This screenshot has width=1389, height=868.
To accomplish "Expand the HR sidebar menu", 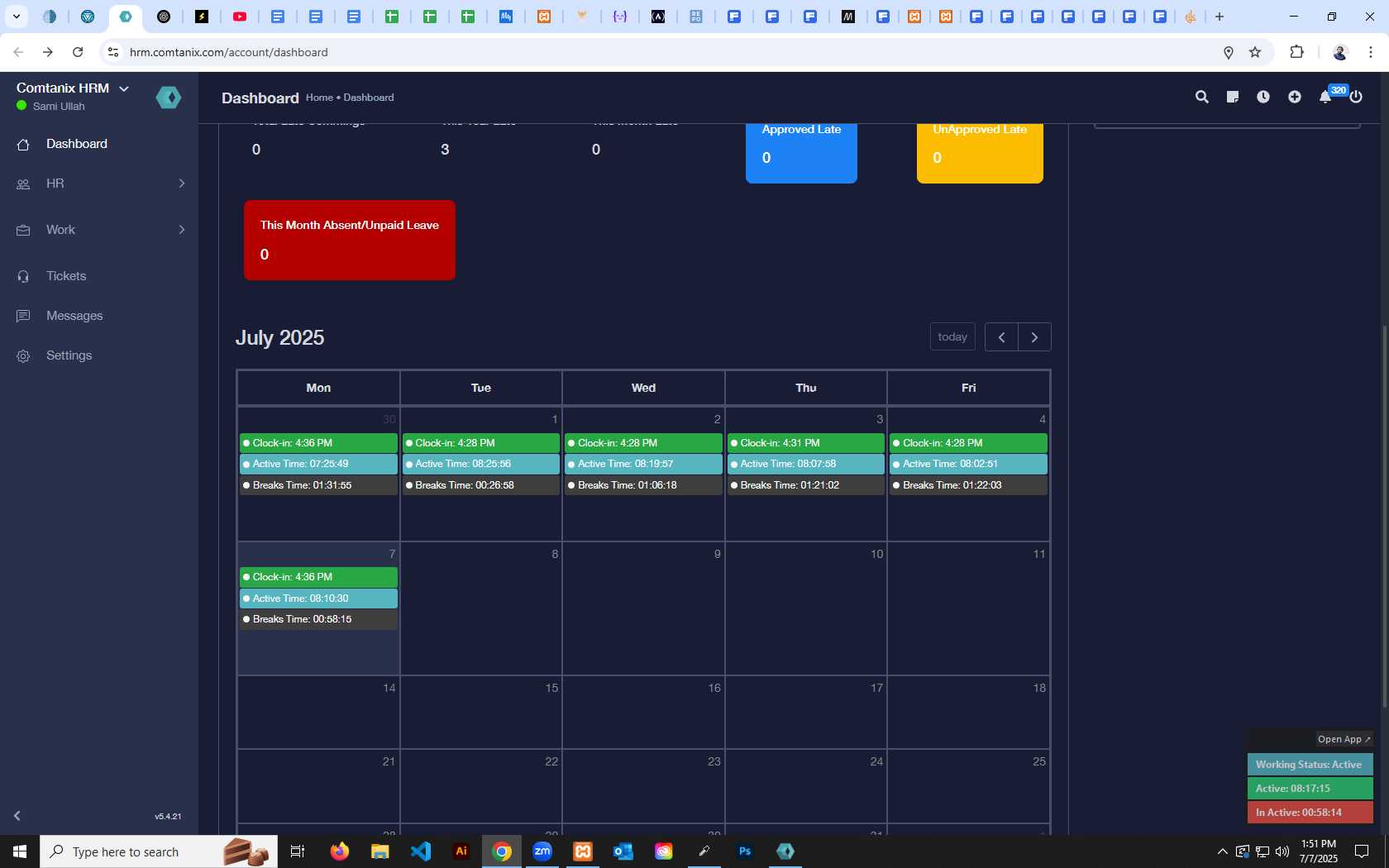I will [99, 184].
